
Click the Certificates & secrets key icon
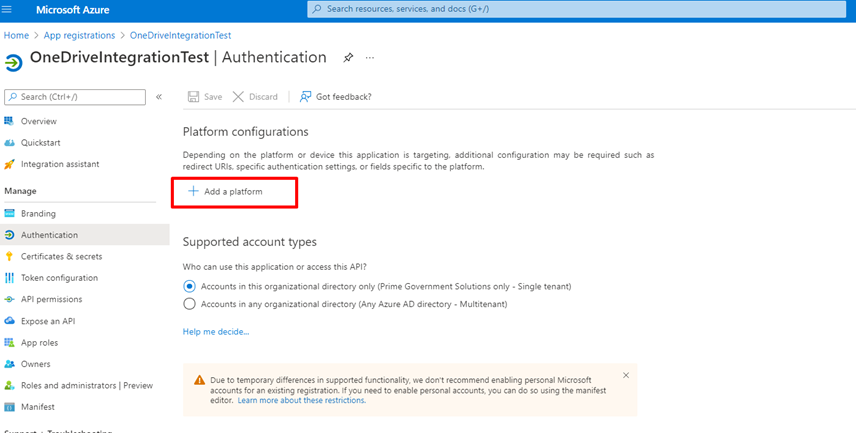[x=9, y=256]
